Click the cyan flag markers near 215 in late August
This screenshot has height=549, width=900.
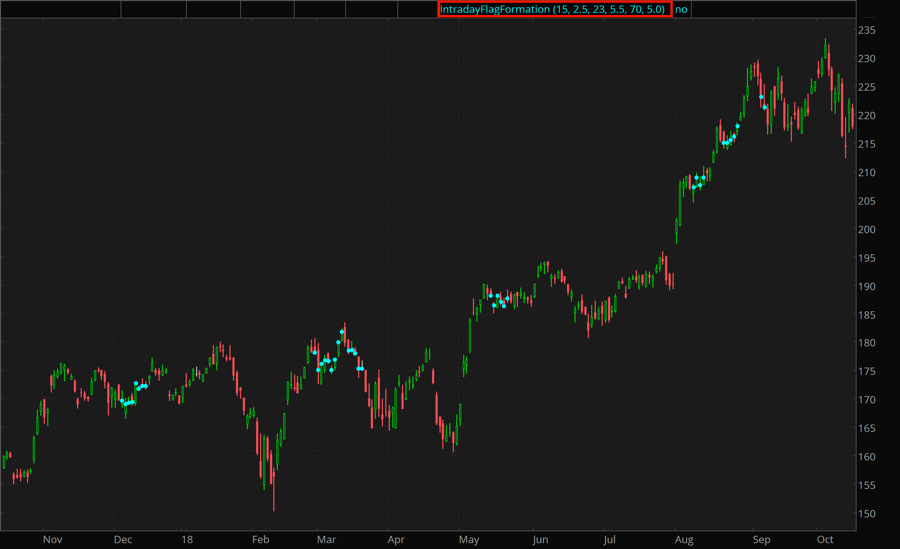pyautogui.click(x=730, y=139)
